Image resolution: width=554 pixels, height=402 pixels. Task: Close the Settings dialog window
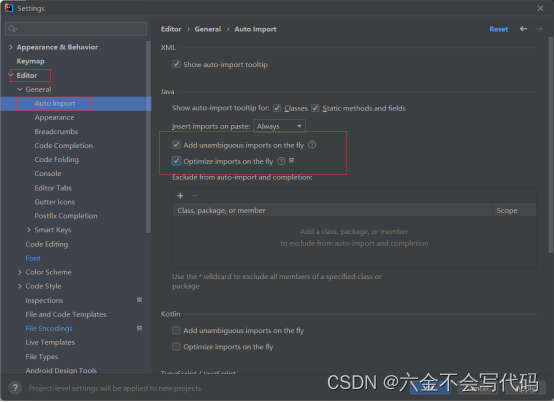(540, 8)
